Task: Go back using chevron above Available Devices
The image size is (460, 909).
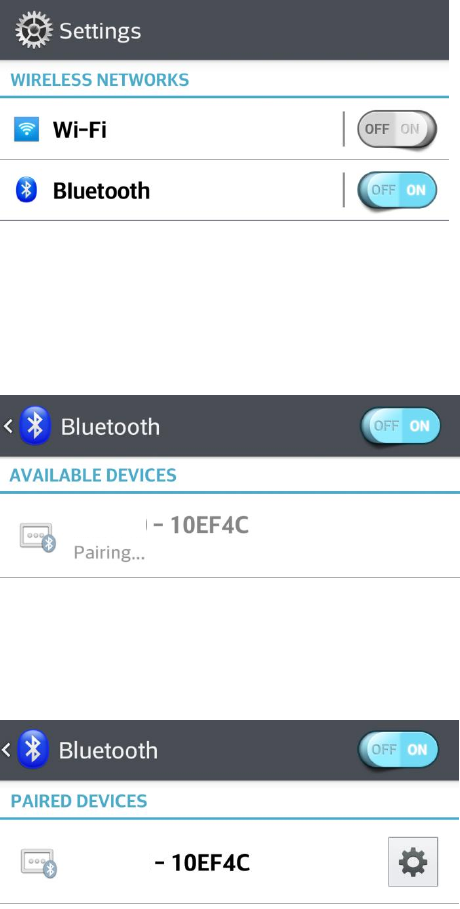Action: click(8, 426)
